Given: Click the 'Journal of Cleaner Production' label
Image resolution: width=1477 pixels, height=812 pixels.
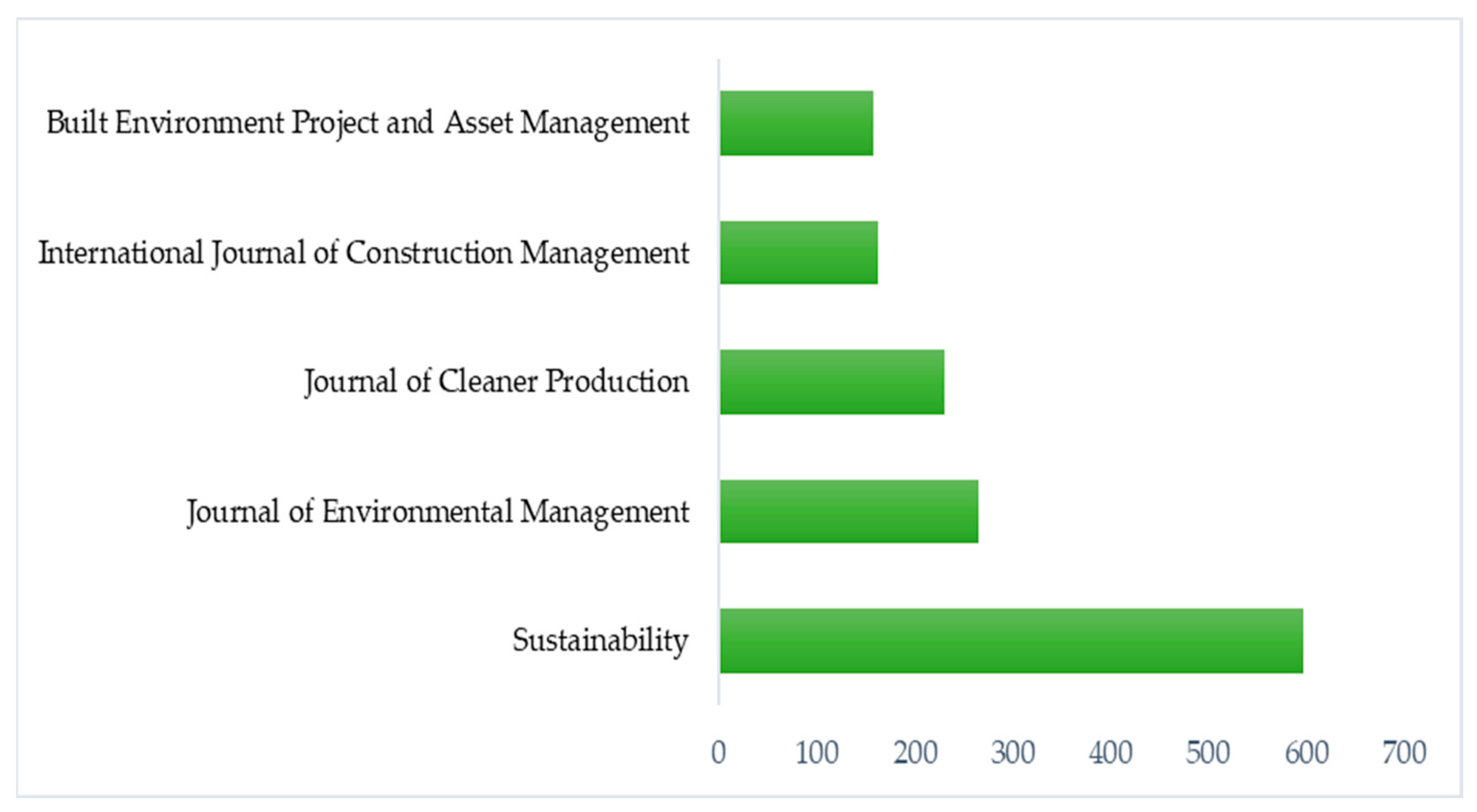Looking at the screenshot, I should coord(497,382).
